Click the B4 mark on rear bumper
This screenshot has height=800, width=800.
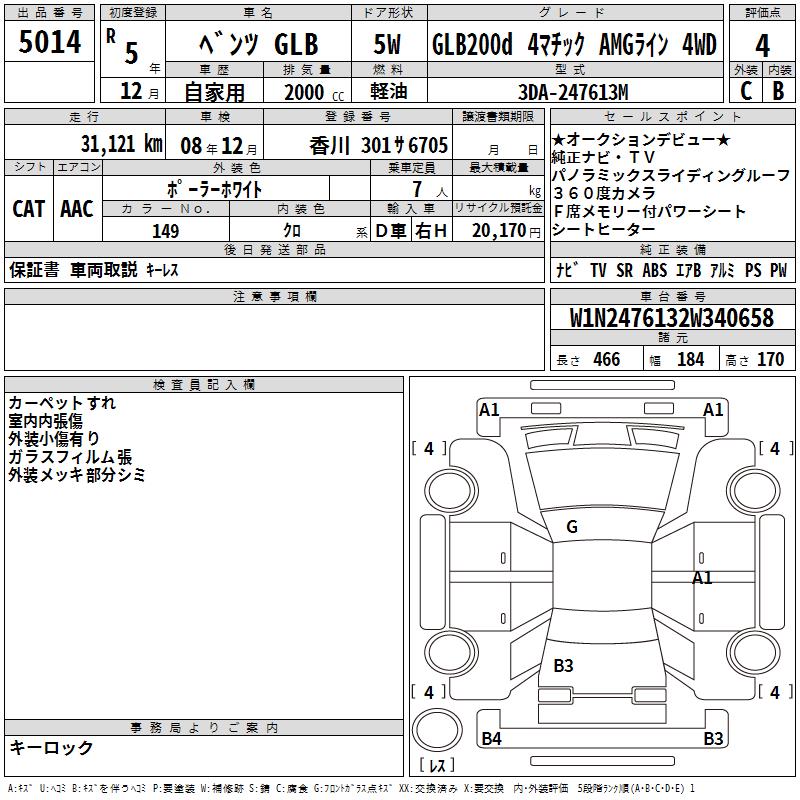click(x=491, y=738)
